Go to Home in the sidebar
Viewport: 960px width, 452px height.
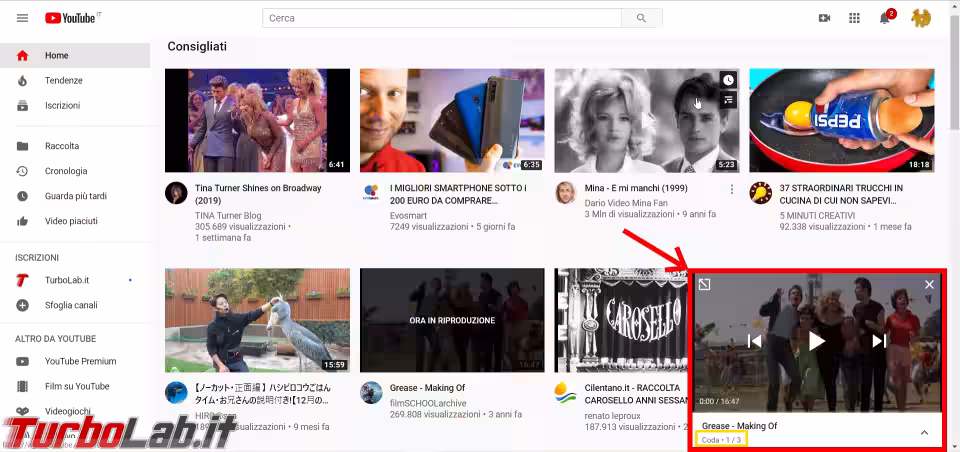[75, 55]
